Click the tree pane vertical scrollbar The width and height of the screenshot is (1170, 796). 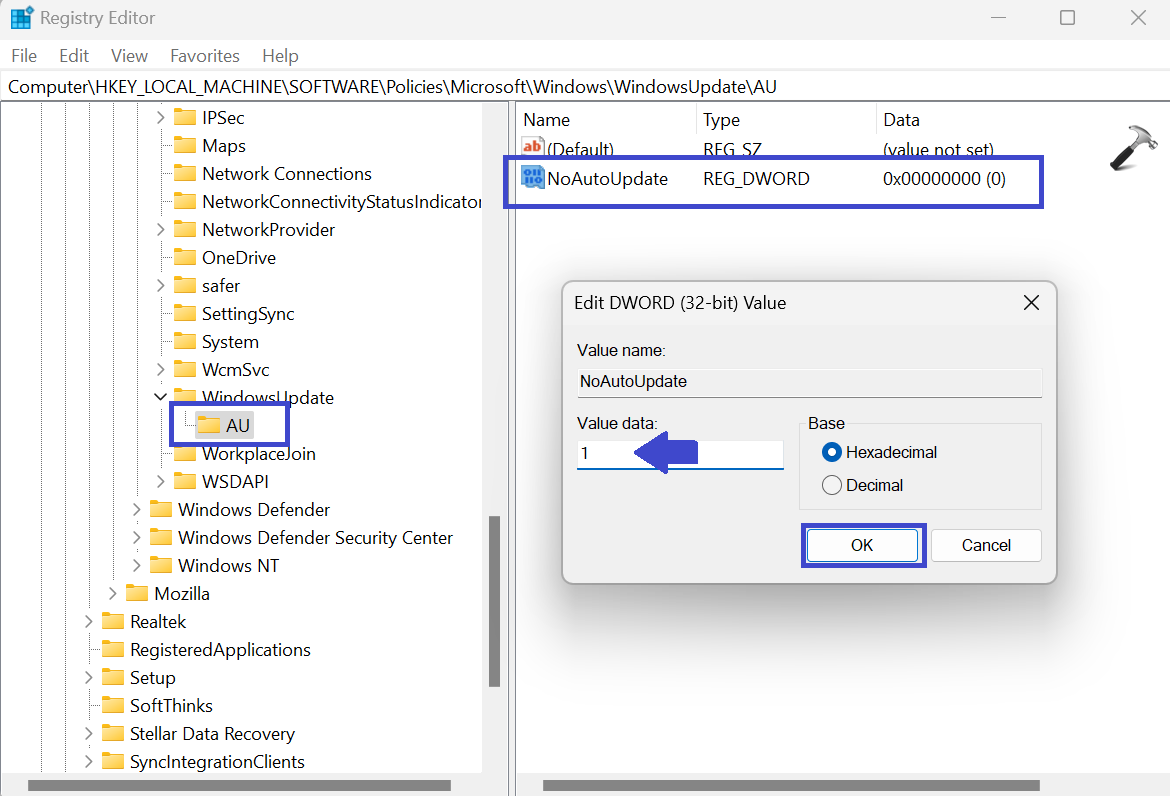494,600
